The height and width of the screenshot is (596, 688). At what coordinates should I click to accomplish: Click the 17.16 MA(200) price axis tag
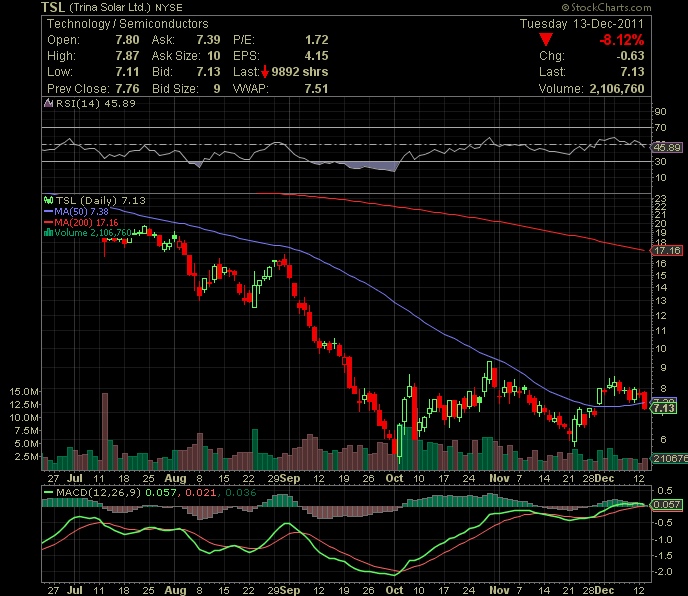click(667, 251)
